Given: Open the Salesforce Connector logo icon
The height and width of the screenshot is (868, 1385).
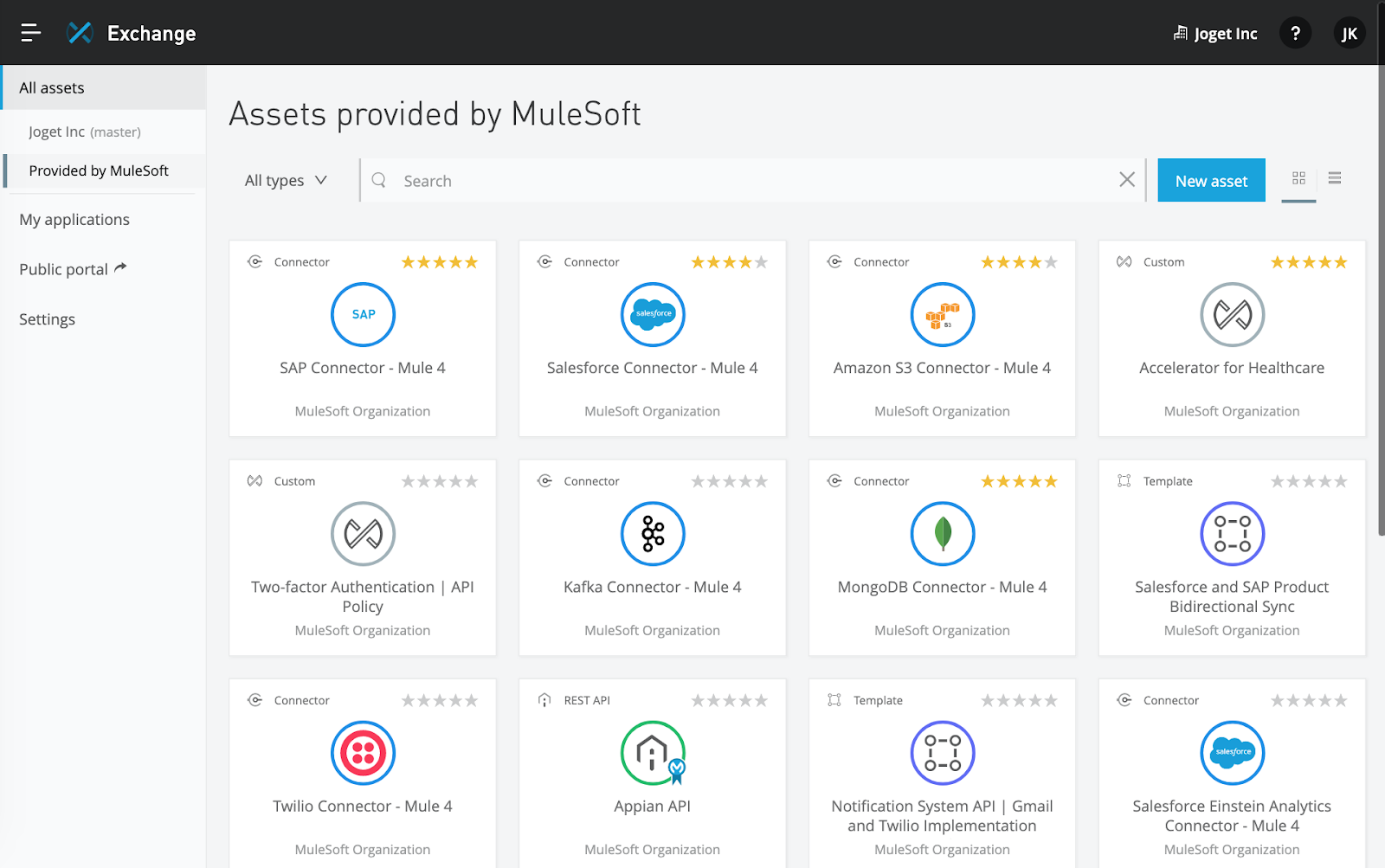Looking at the screenshot, I should point(653,314).
